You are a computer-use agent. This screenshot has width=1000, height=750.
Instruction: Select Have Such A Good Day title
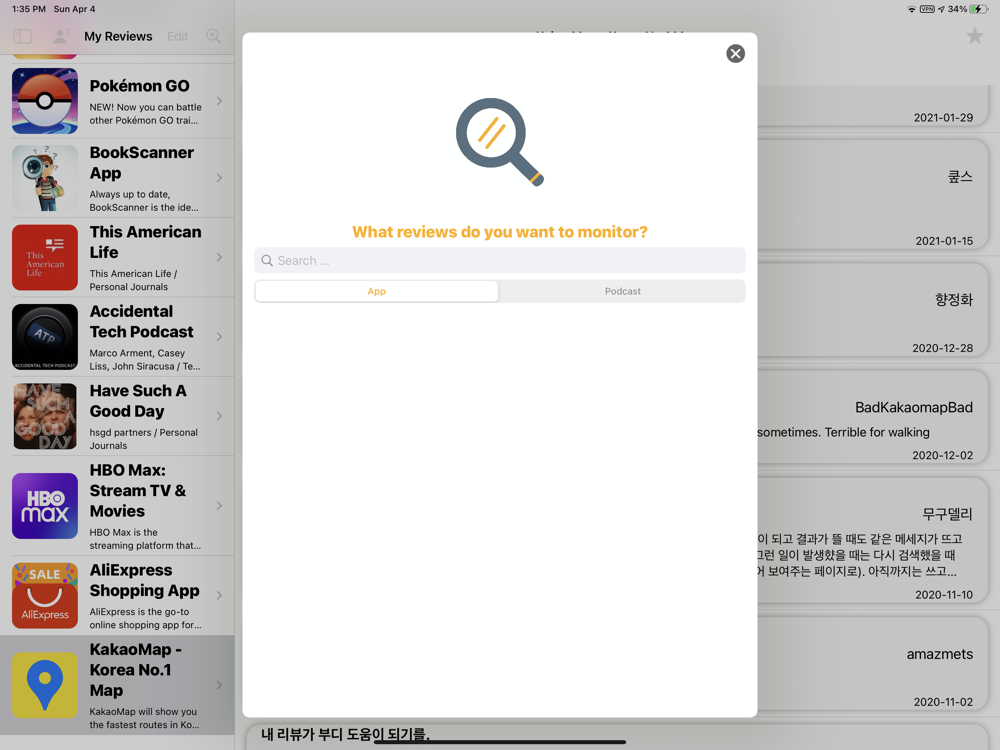point(138,401)
